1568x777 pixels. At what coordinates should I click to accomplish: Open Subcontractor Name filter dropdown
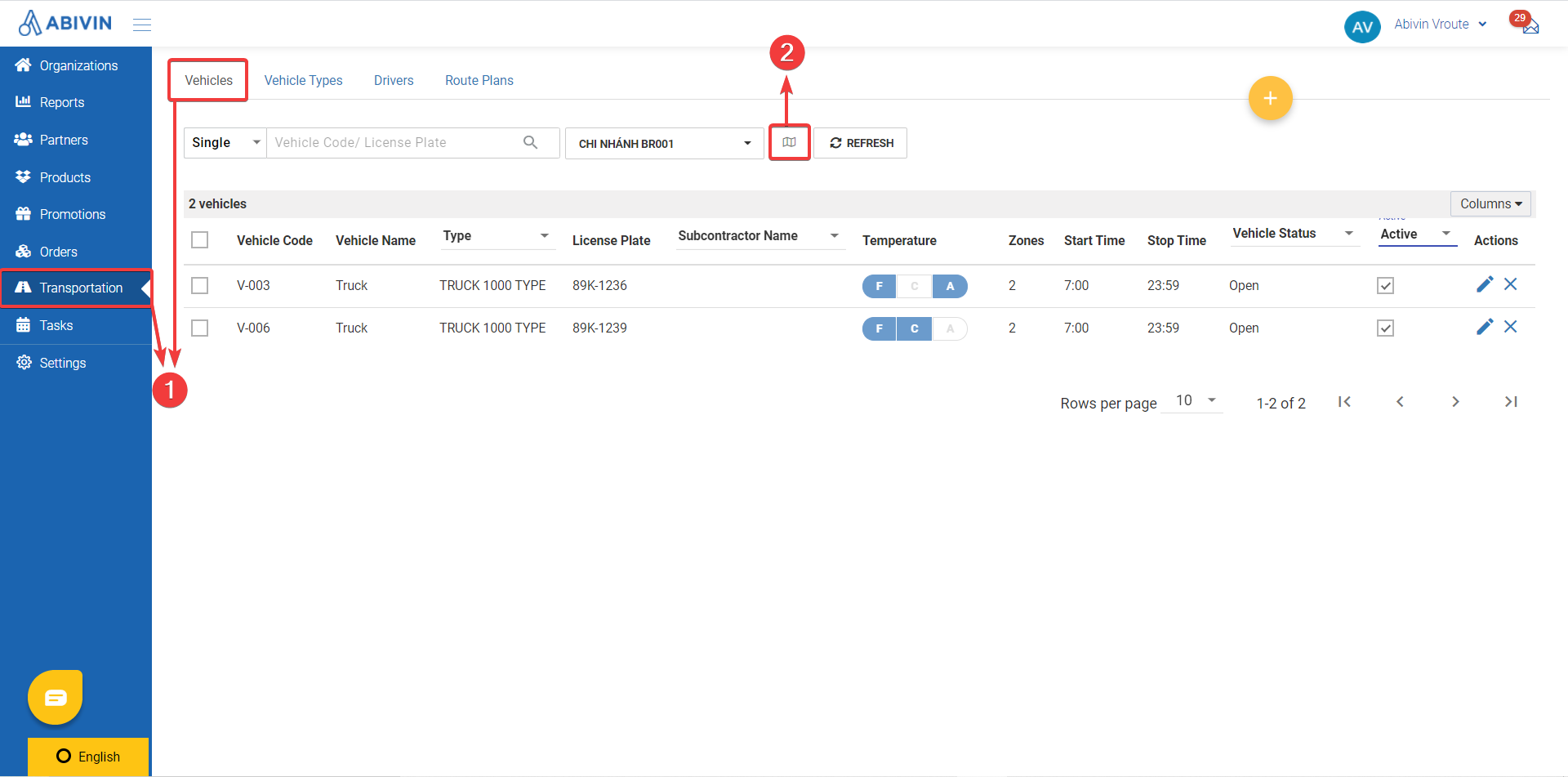[x=759, y=236]
